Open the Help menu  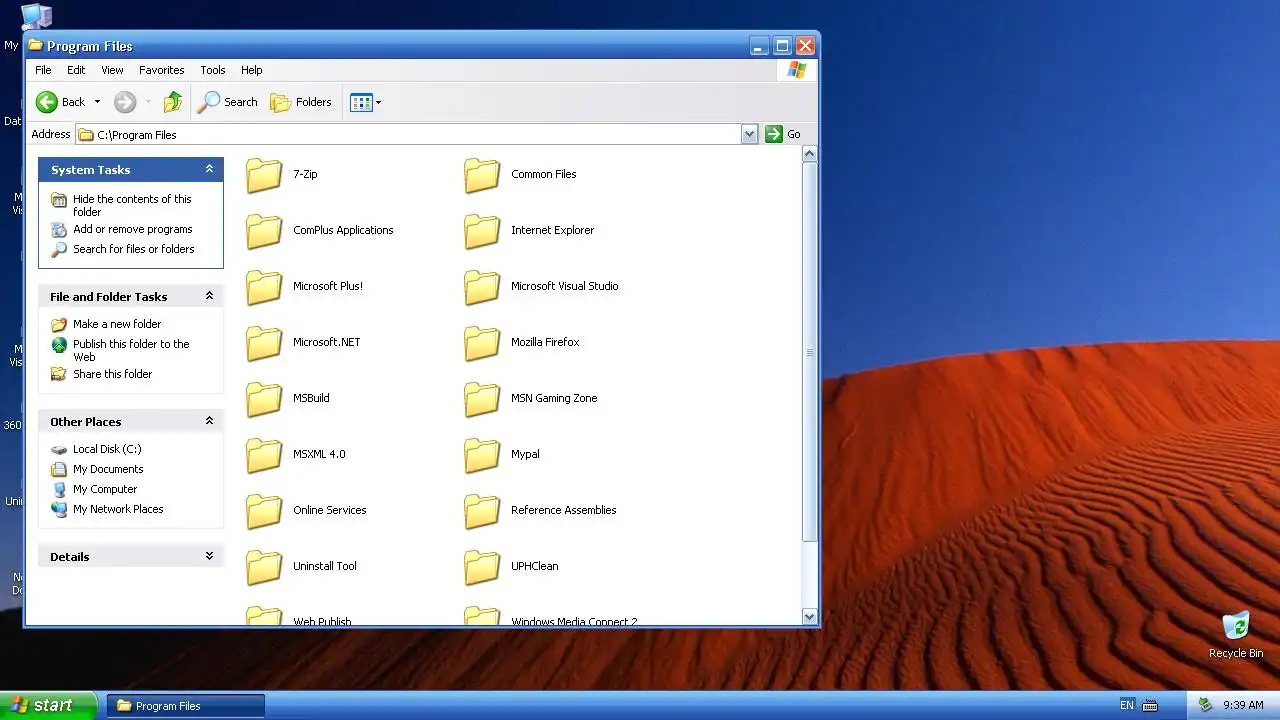tap(252, 70)
